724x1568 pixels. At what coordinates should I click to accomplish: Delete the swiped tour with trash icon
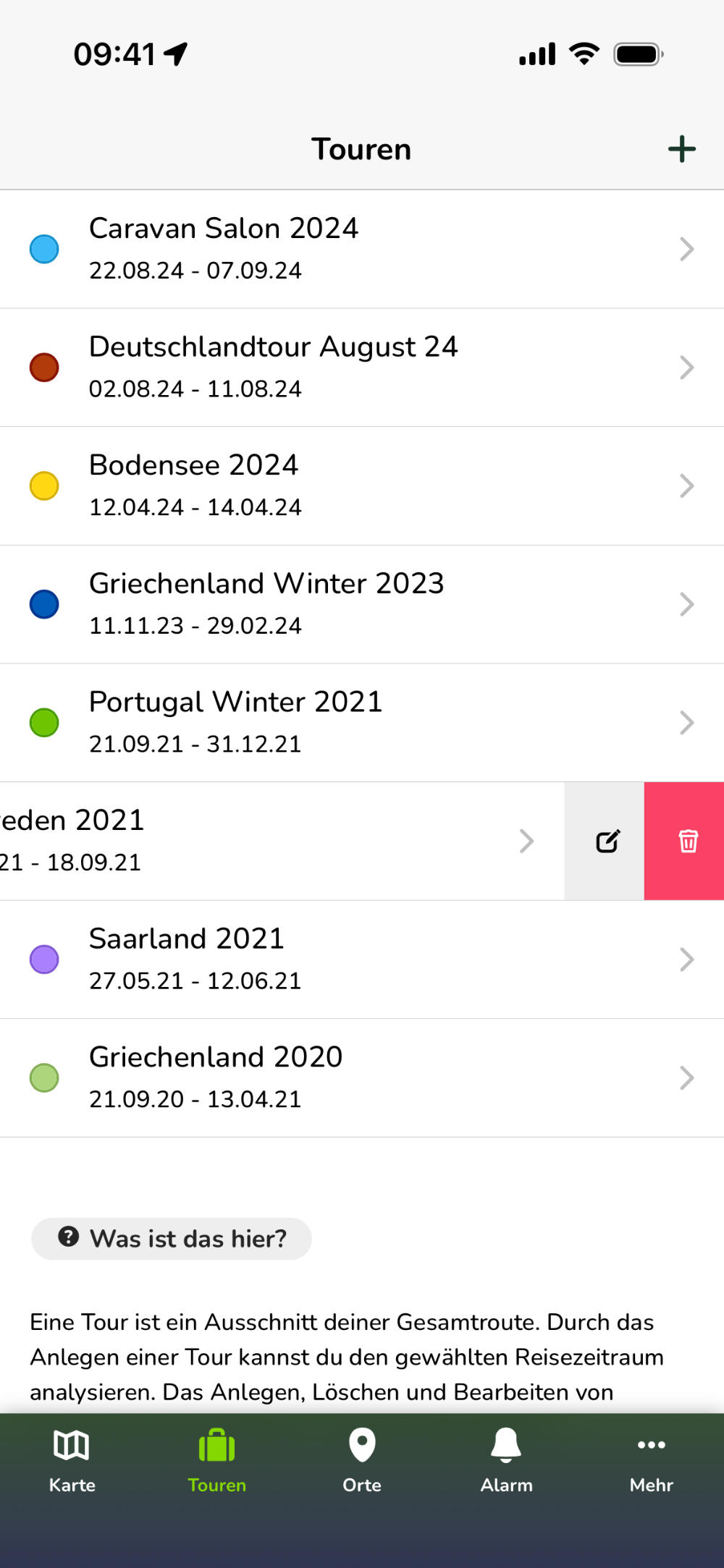tap(687, 841)
